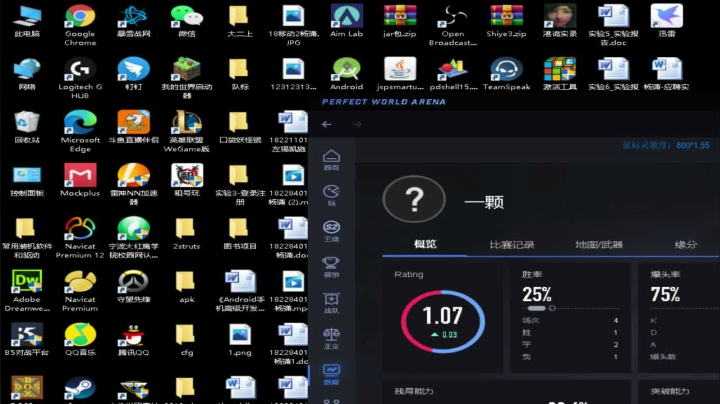Launch 英雄联盟 WeGame版 shortcut
The image size is (720, 404).
pyautogui.click(x=187, y=132)
